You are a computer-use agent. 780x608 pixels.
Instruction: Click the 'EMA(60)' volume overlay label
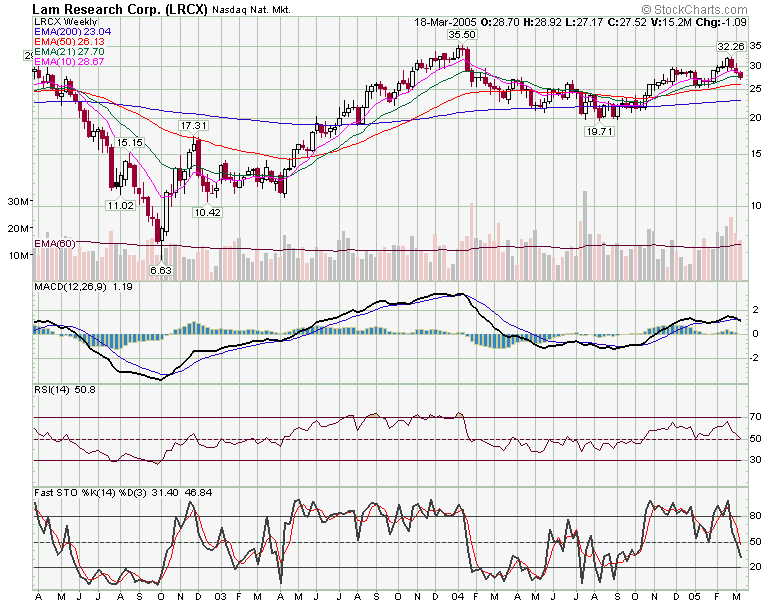[x=55, y=244]
